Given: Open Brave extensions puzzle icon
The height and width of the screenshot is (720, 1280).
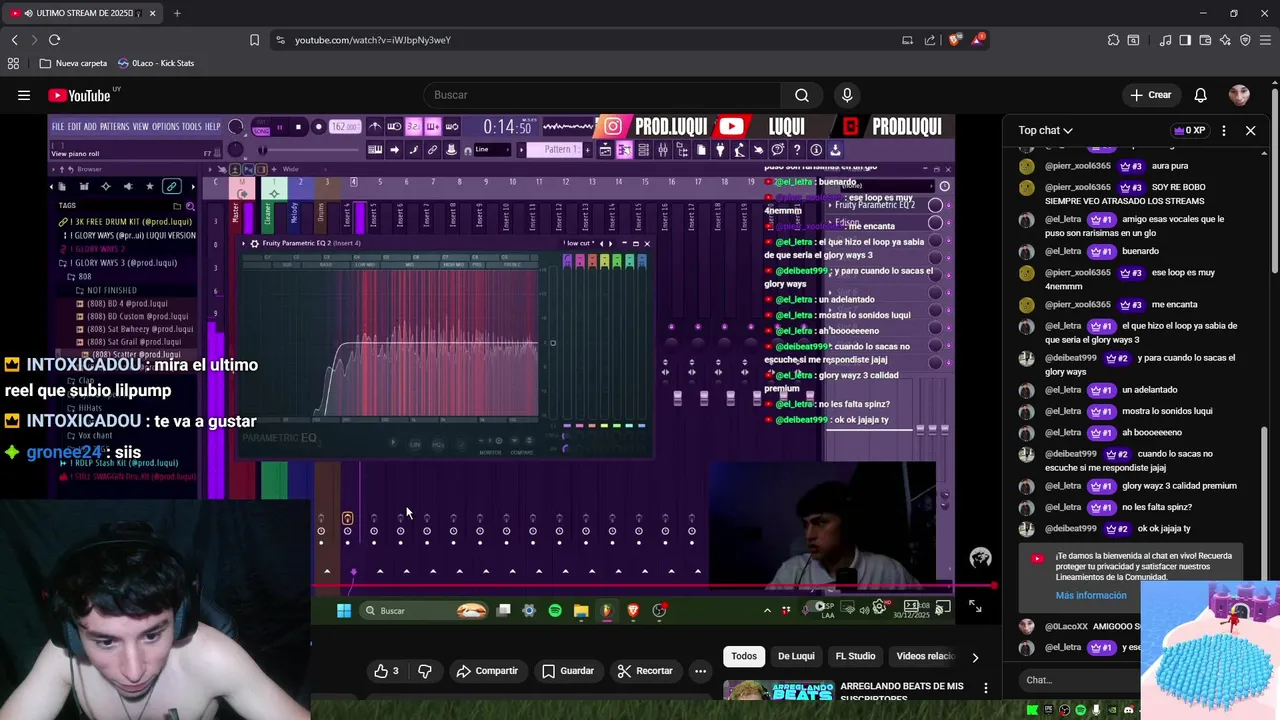Looking at the screenshot, I should pos(1113,40).
